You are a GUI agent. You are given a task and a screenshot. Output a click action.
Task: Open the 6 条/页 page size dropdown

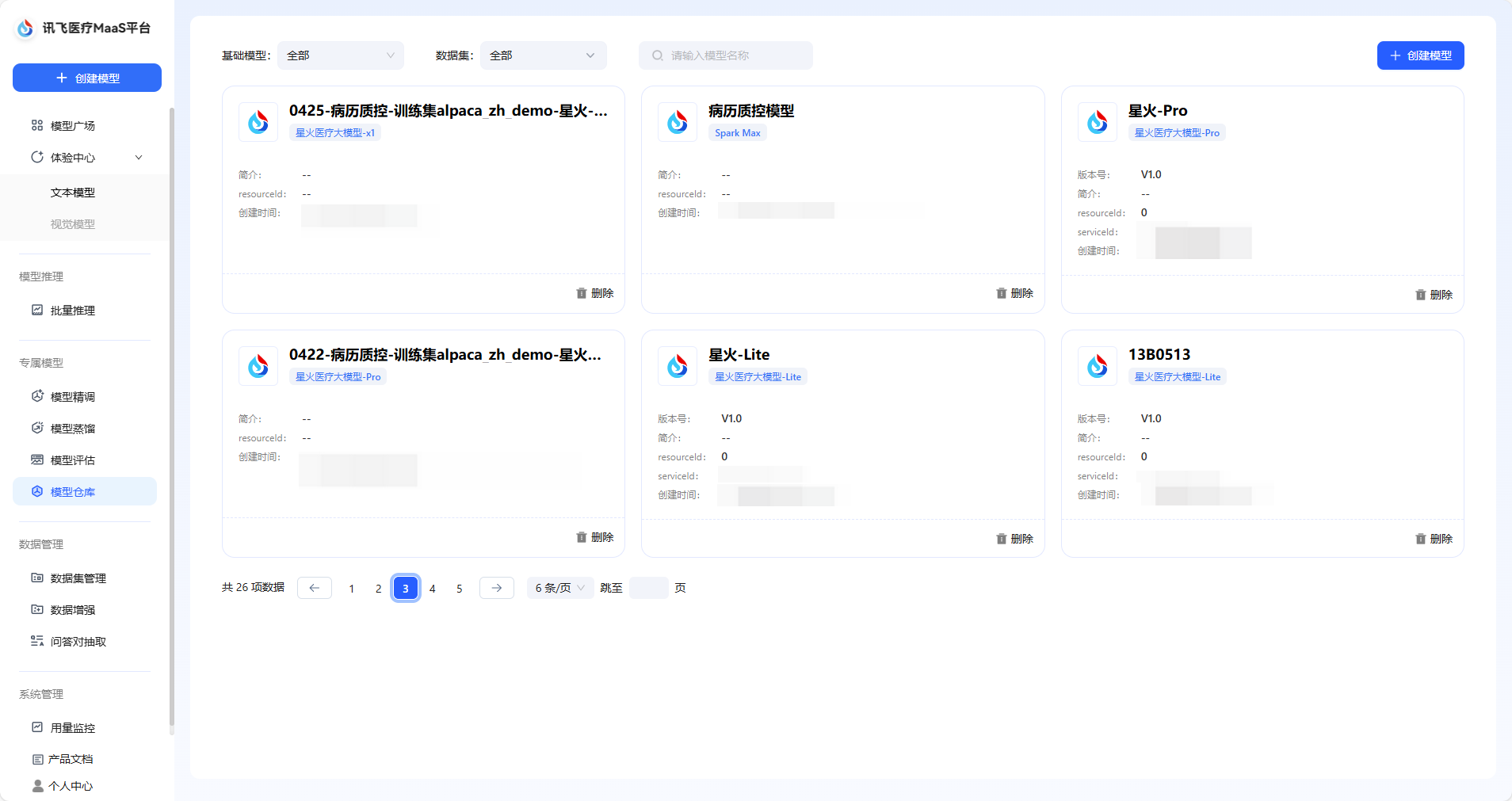click(x=560, y=588)
